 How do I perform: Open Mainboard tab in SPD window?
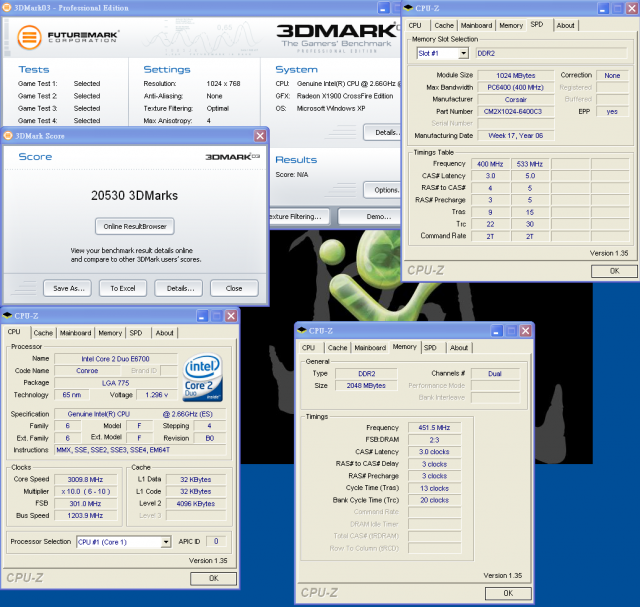(476, 25)
